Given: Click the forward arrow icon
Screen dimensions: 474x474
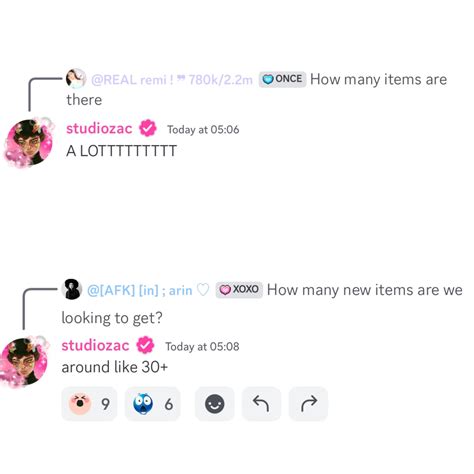Looking at the screenshot, I should pyautogui.click(x=308, y=404).
